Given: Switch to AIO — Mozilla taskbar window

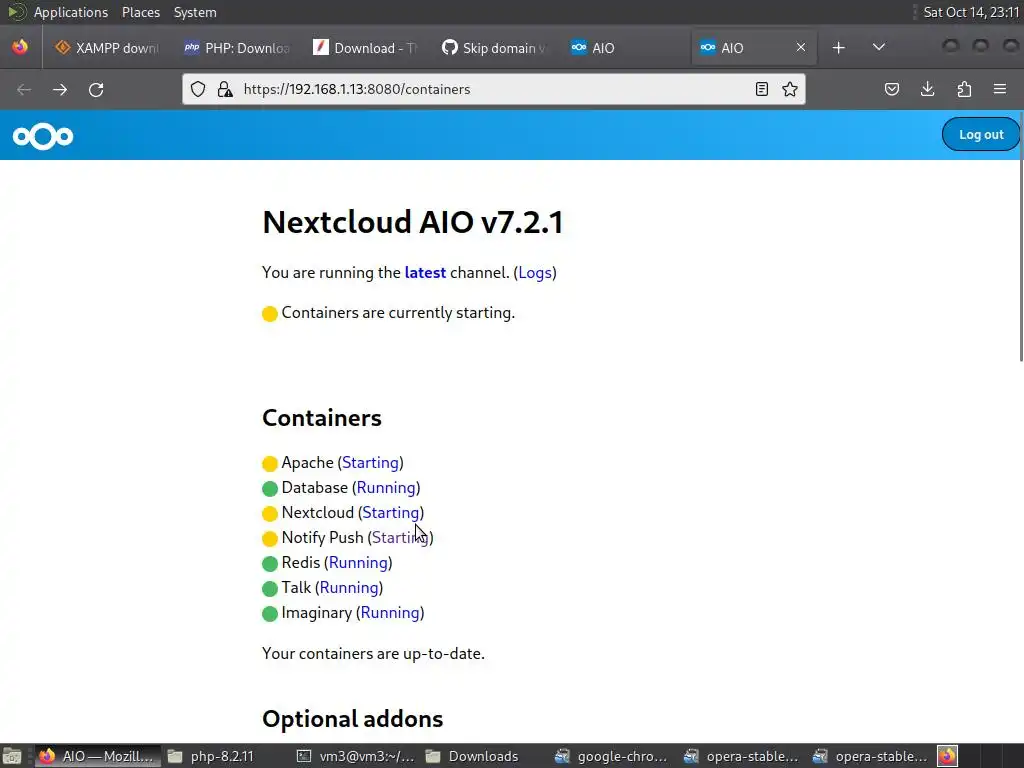Looking at the screenshot, I should [x=98, y=756].
